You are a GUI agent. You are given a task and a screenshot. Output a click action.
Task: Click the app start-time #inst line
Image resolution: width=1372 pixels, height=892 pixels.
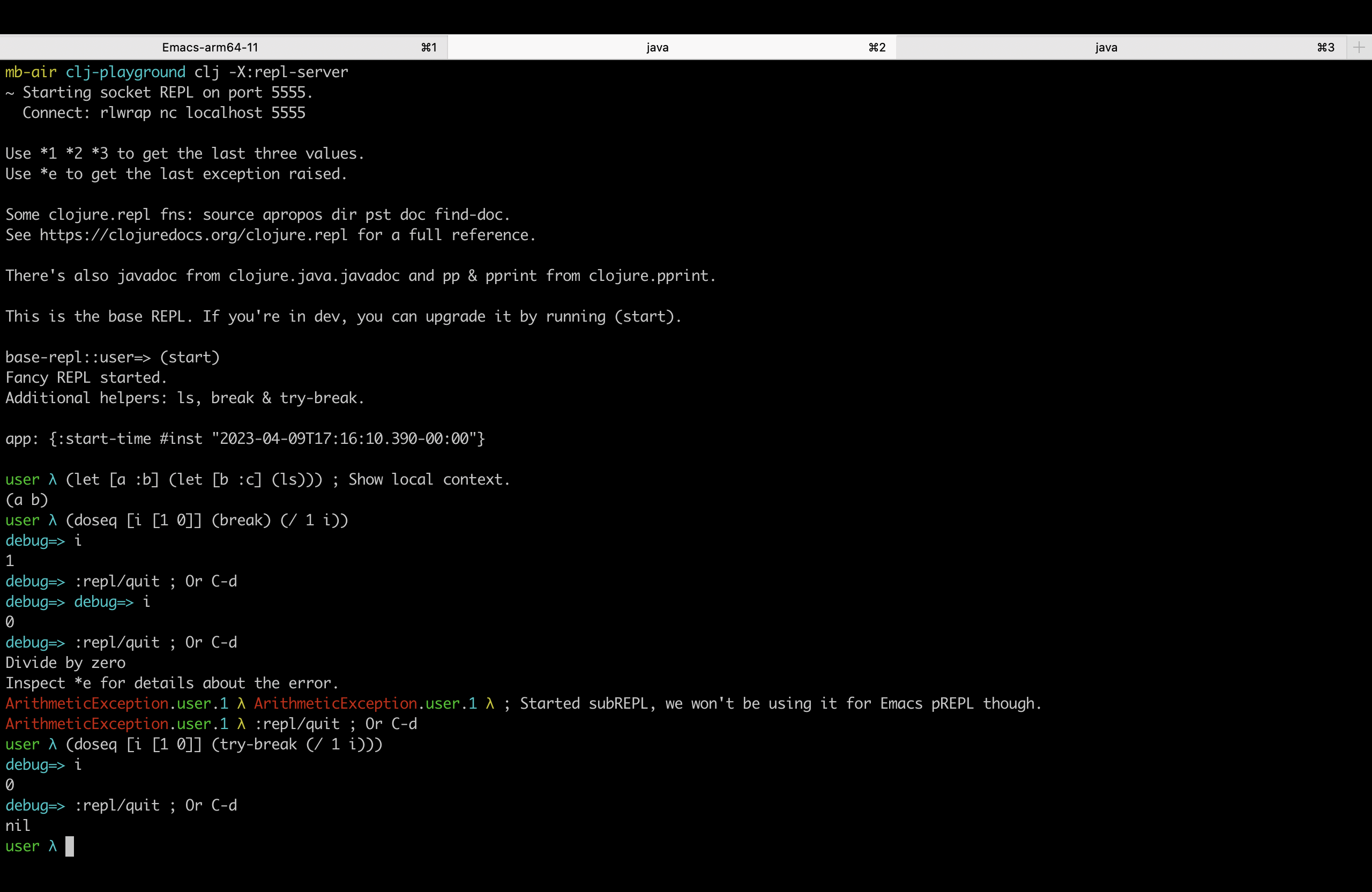(245, 439)
